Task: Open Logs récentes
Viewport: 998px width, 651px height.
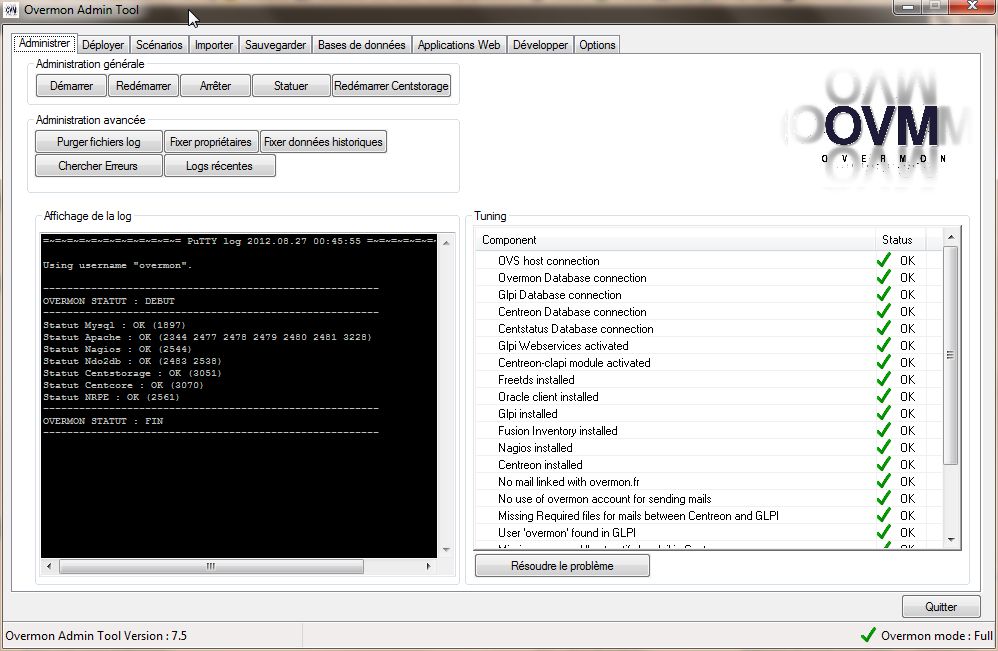Action: [220, 166]
